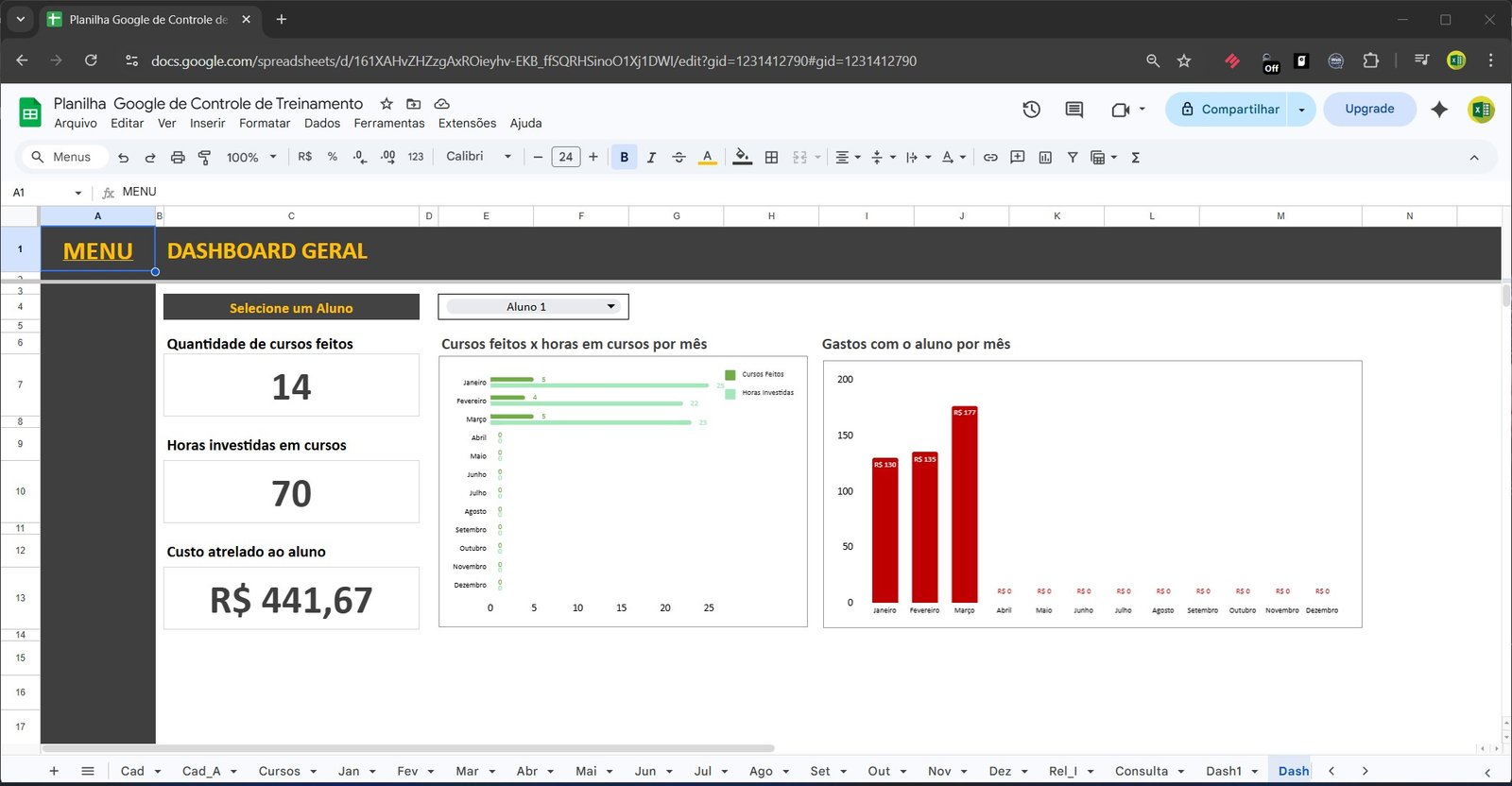This screenshot has height=786, width=1512.
Task: Click the font size field 24
Action: coord(565,157)
